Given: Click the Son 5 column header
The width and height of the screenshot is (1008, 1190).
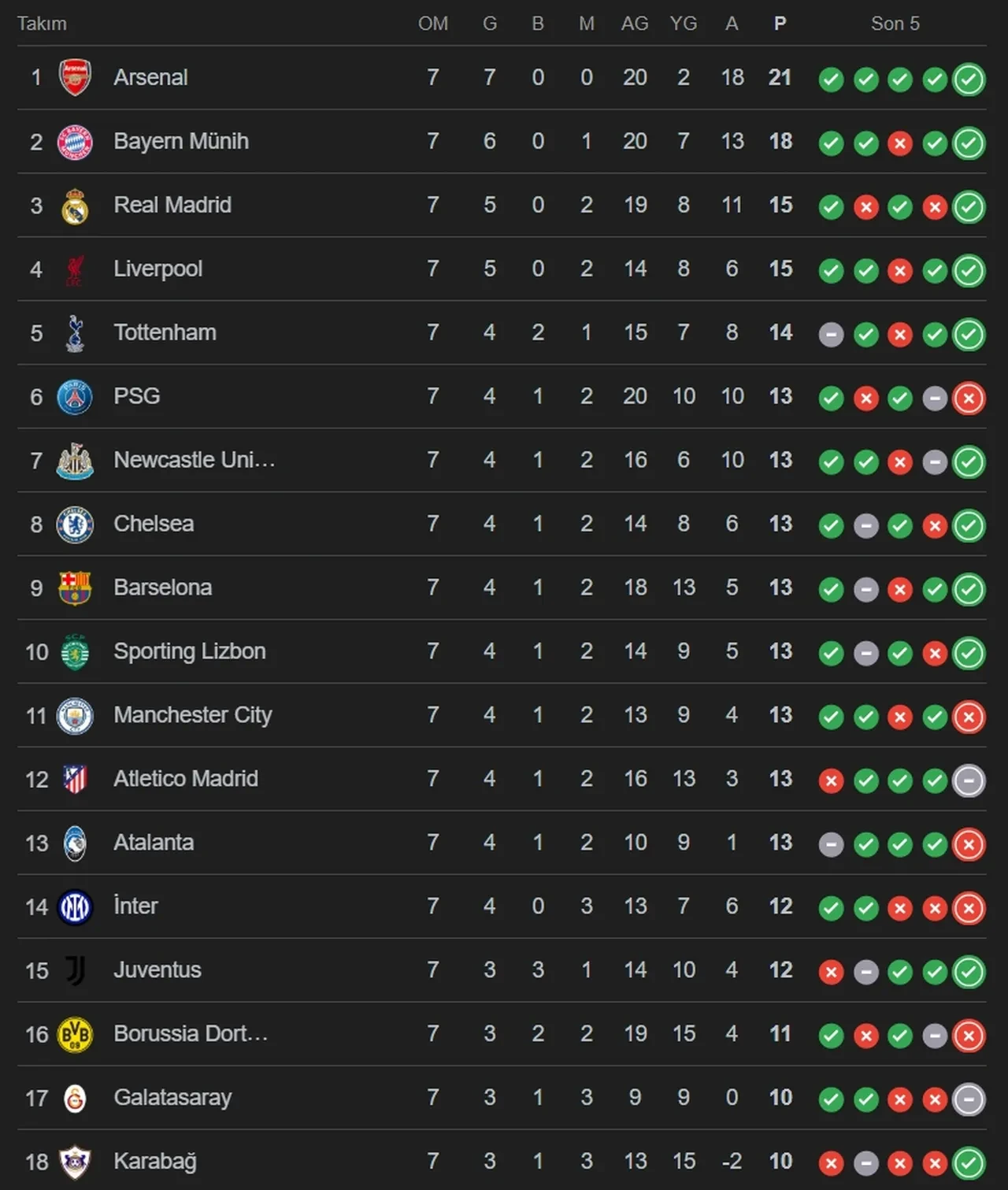Looking at the screenshot, I should pos(895,24).
